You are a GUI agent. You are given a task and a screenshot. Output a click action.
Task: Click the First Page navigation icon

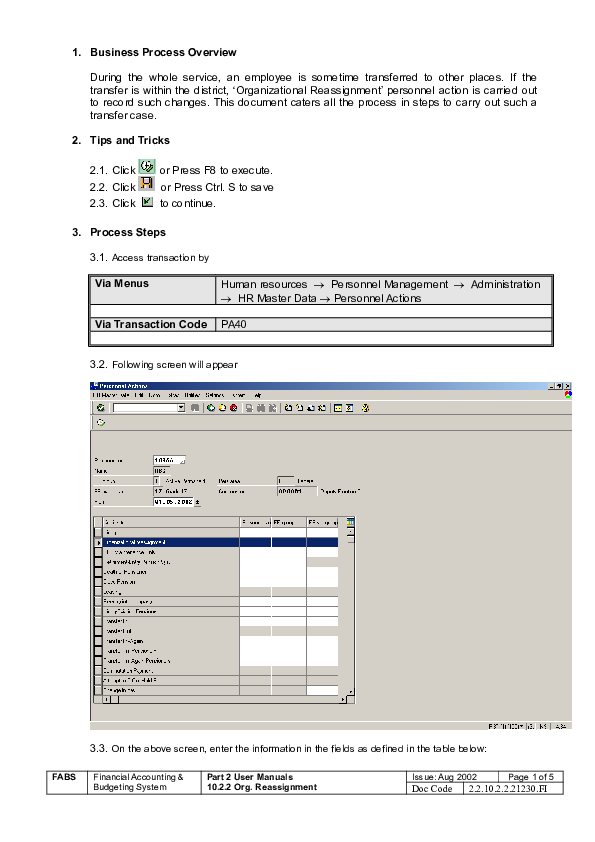[x=288, y=408]
